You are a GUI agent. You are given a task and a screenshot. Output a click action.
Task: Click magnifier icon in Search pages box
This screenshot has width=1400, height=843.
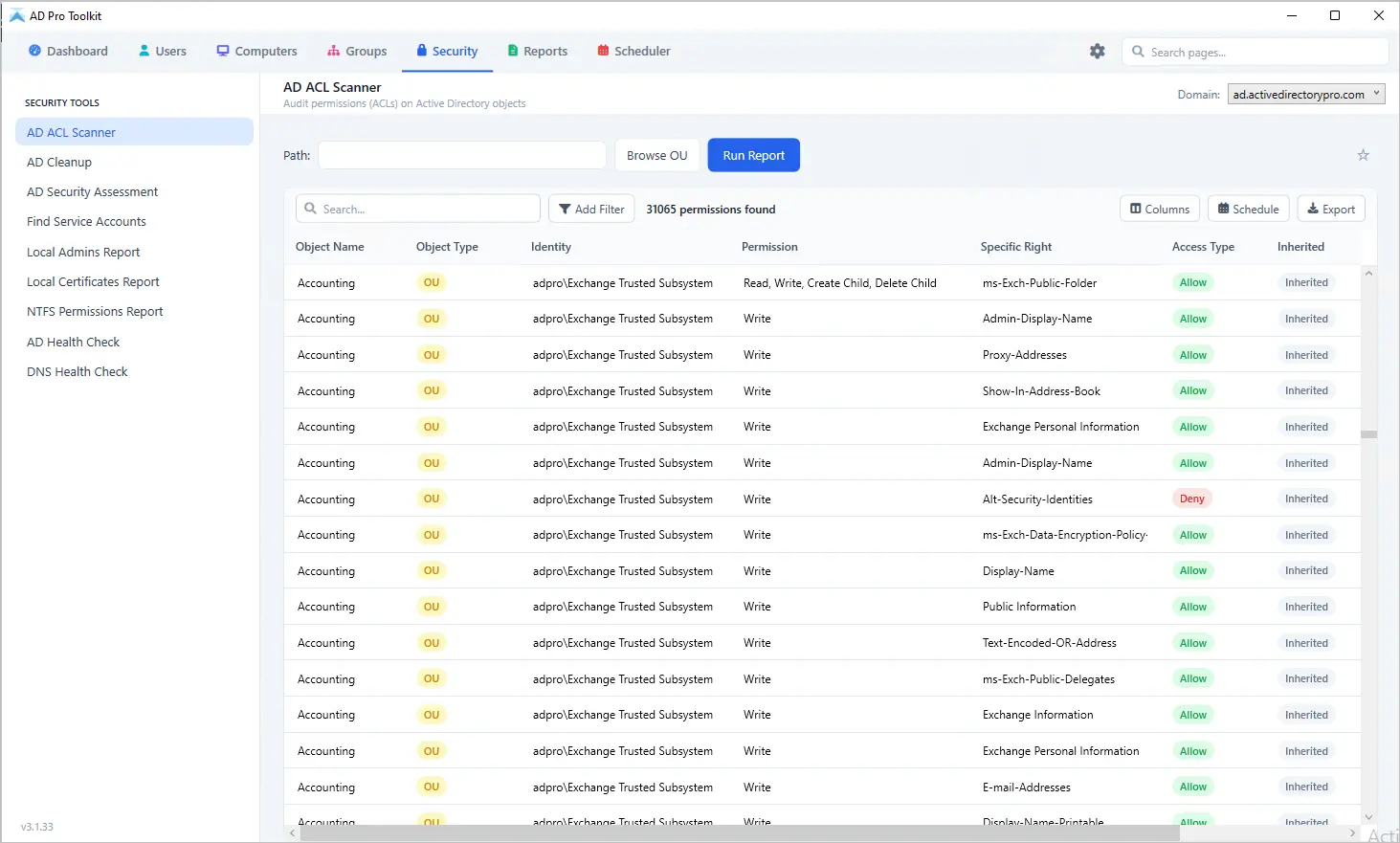pos(1138,52)
